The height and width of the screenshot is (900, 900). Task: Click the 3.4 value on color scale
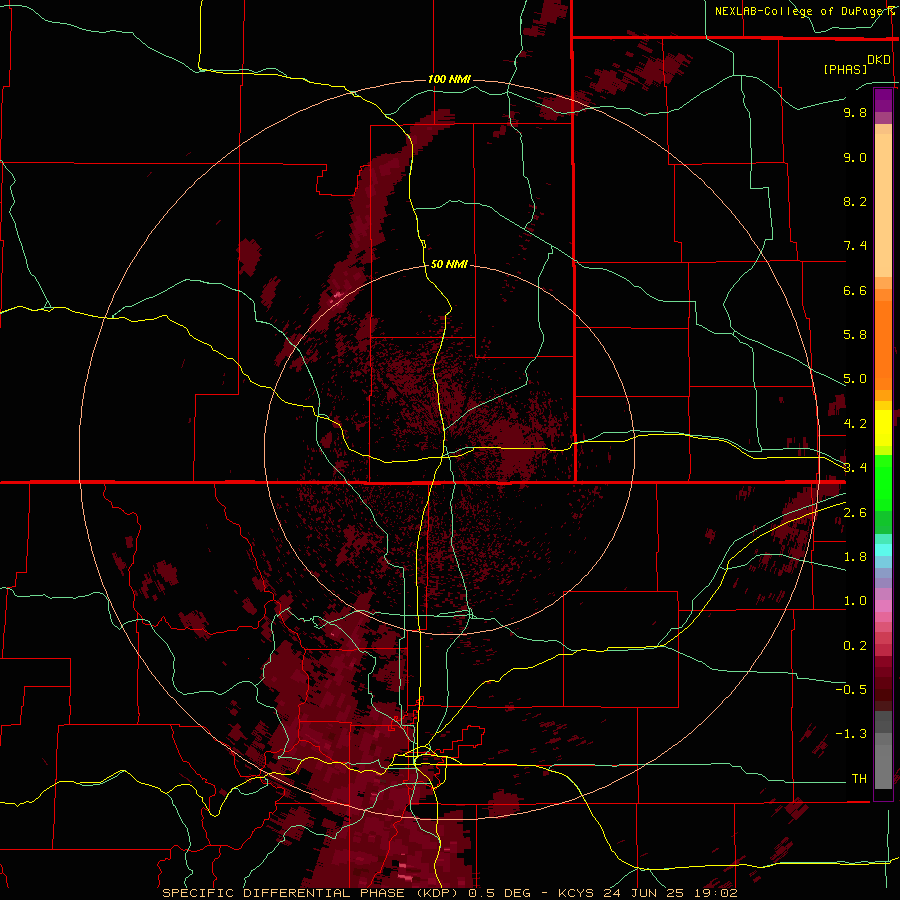(855, 468)
